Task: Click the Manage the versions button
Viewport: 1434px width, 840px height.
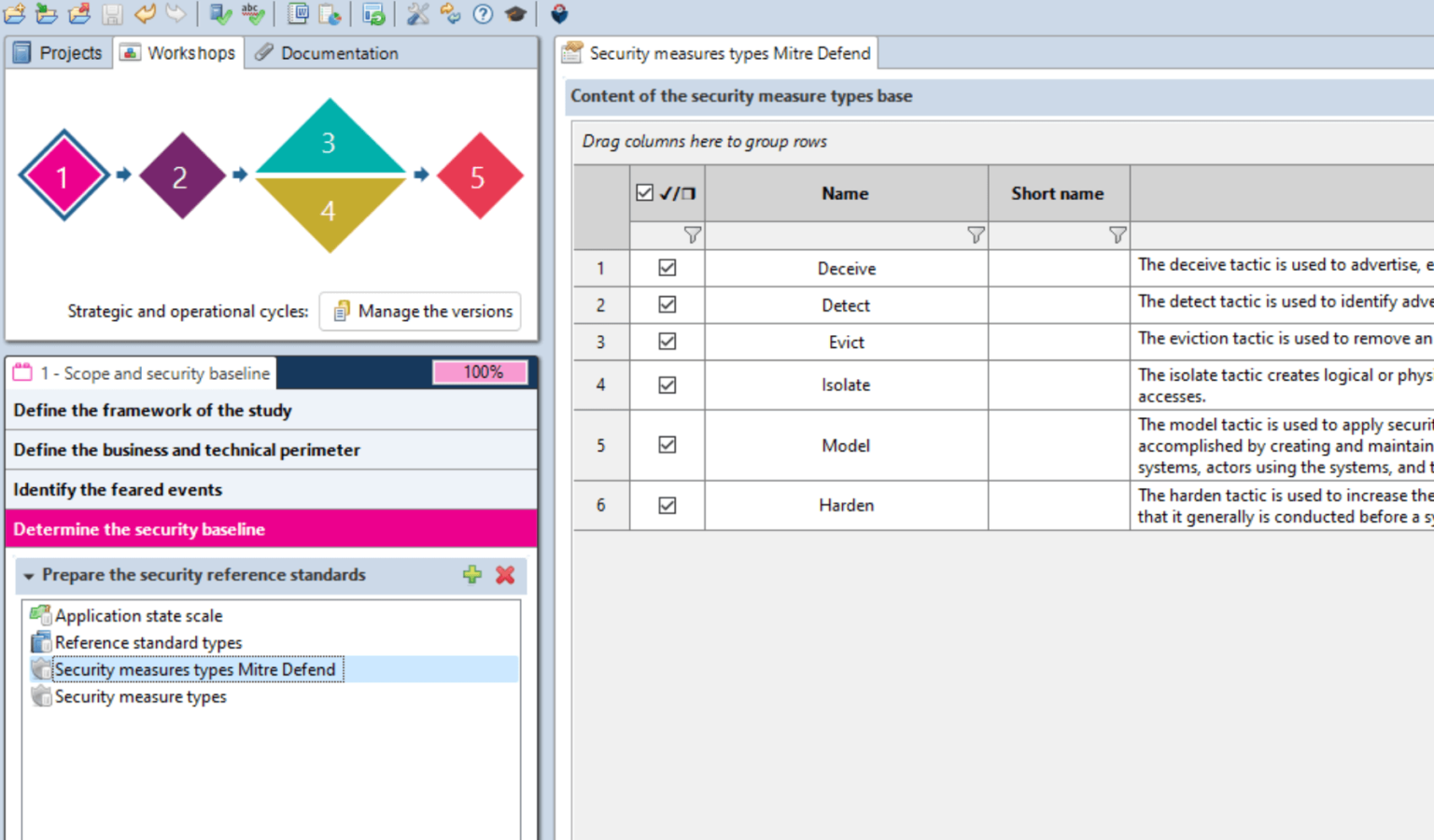Action: click(x=421, y=311)
